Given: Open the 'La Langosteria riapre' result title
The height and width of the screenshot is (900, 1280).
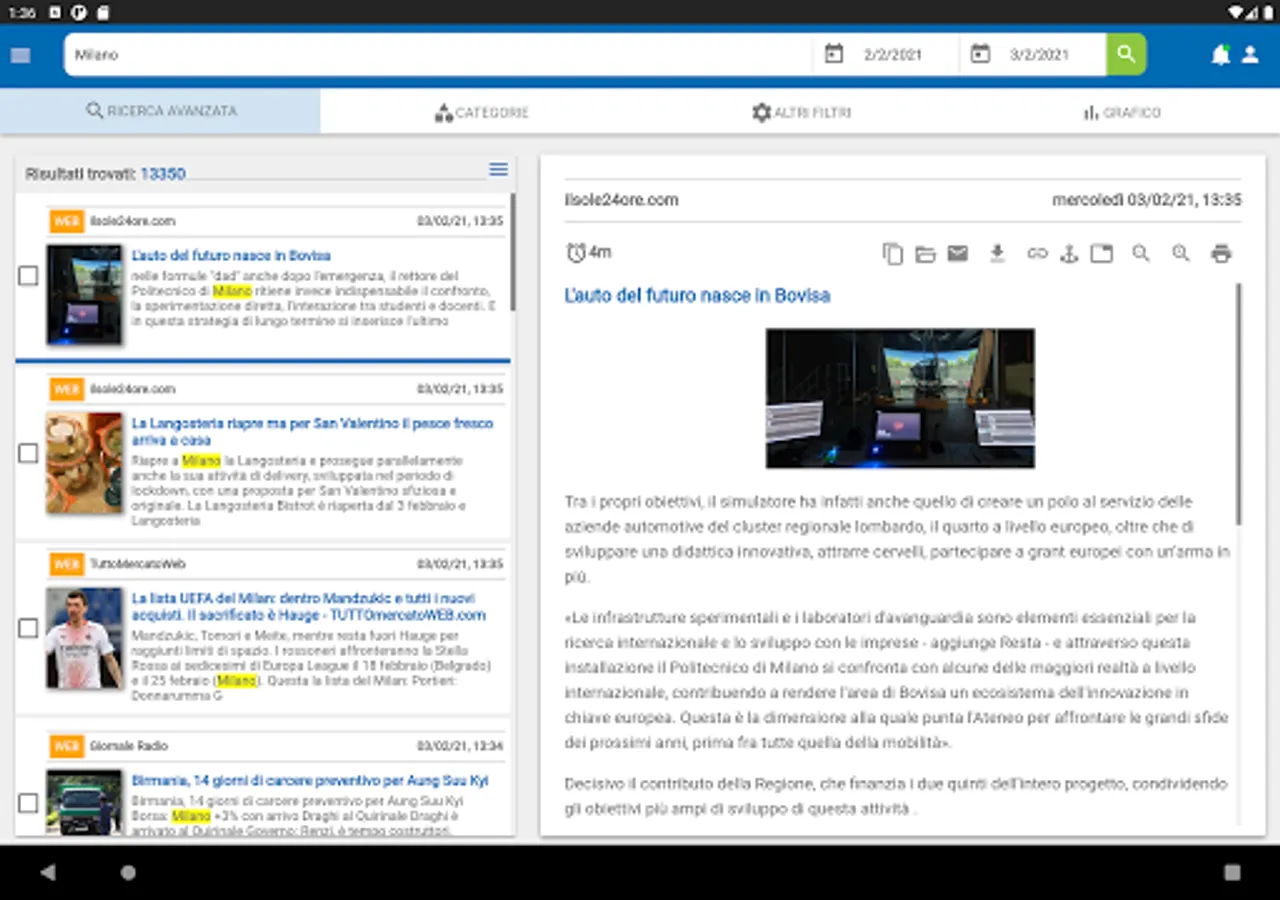Looking at the screenshot, I should 312,432.
